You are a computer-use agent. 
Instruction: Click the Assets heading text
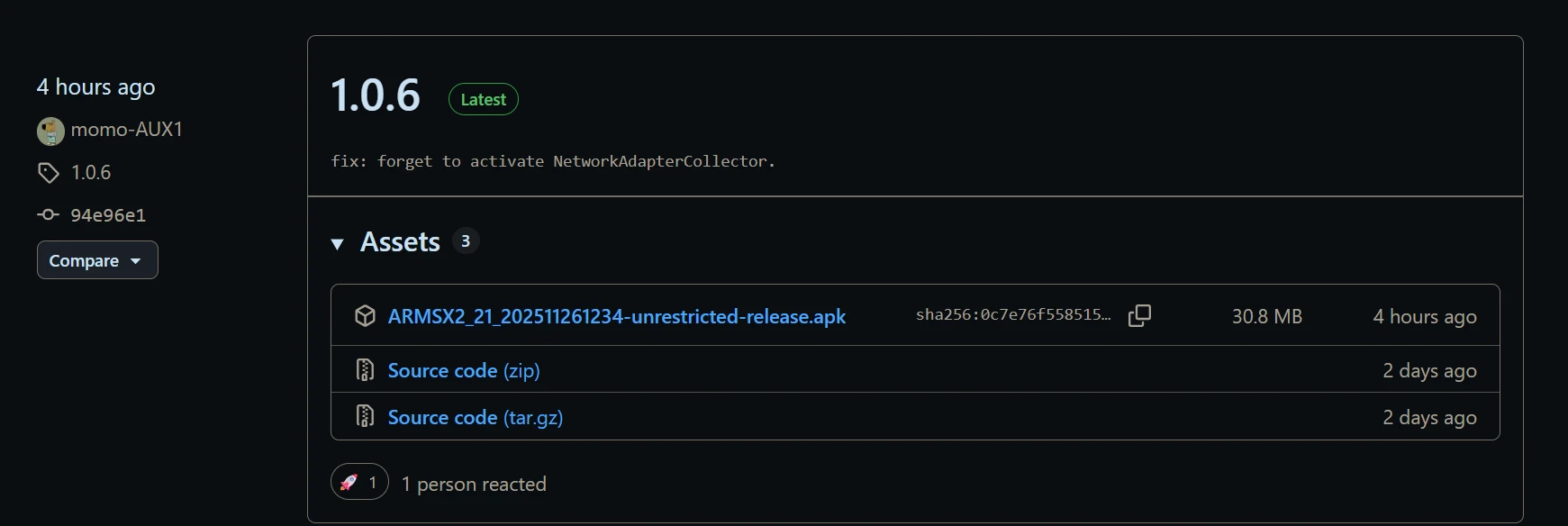pos(400,242)
